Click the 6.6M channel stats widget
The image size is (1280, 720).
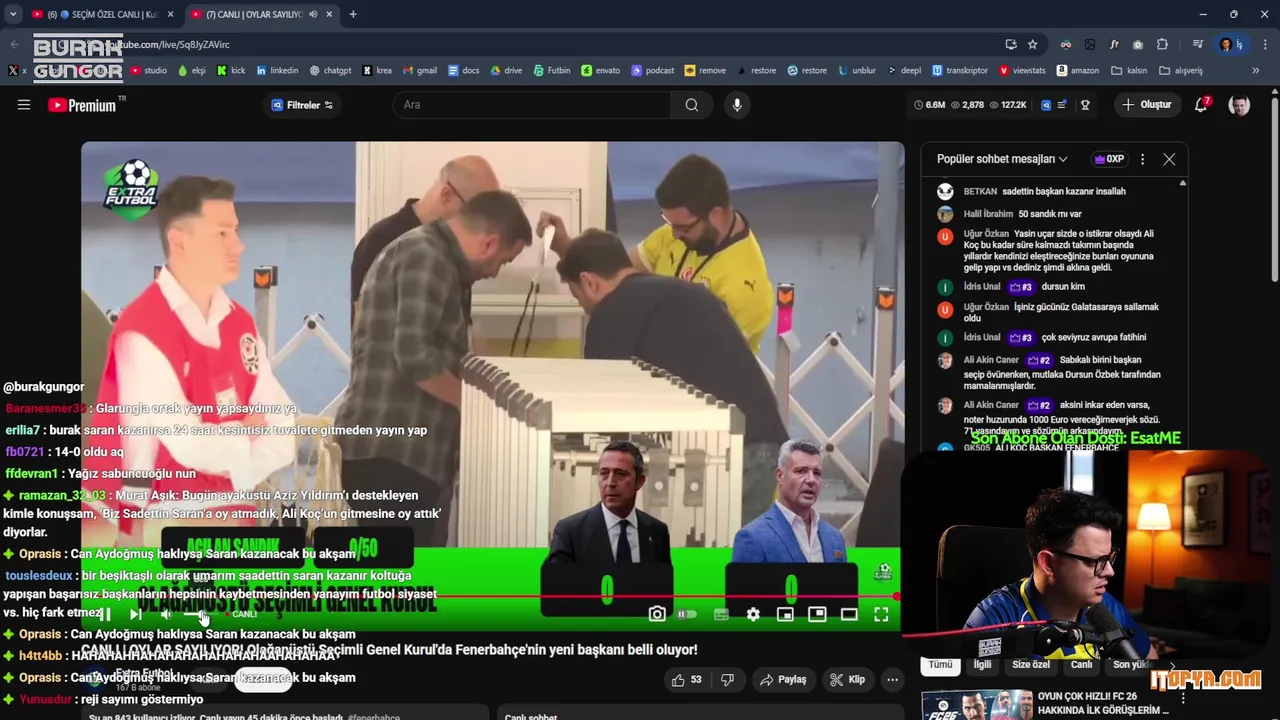coord(929,105)
